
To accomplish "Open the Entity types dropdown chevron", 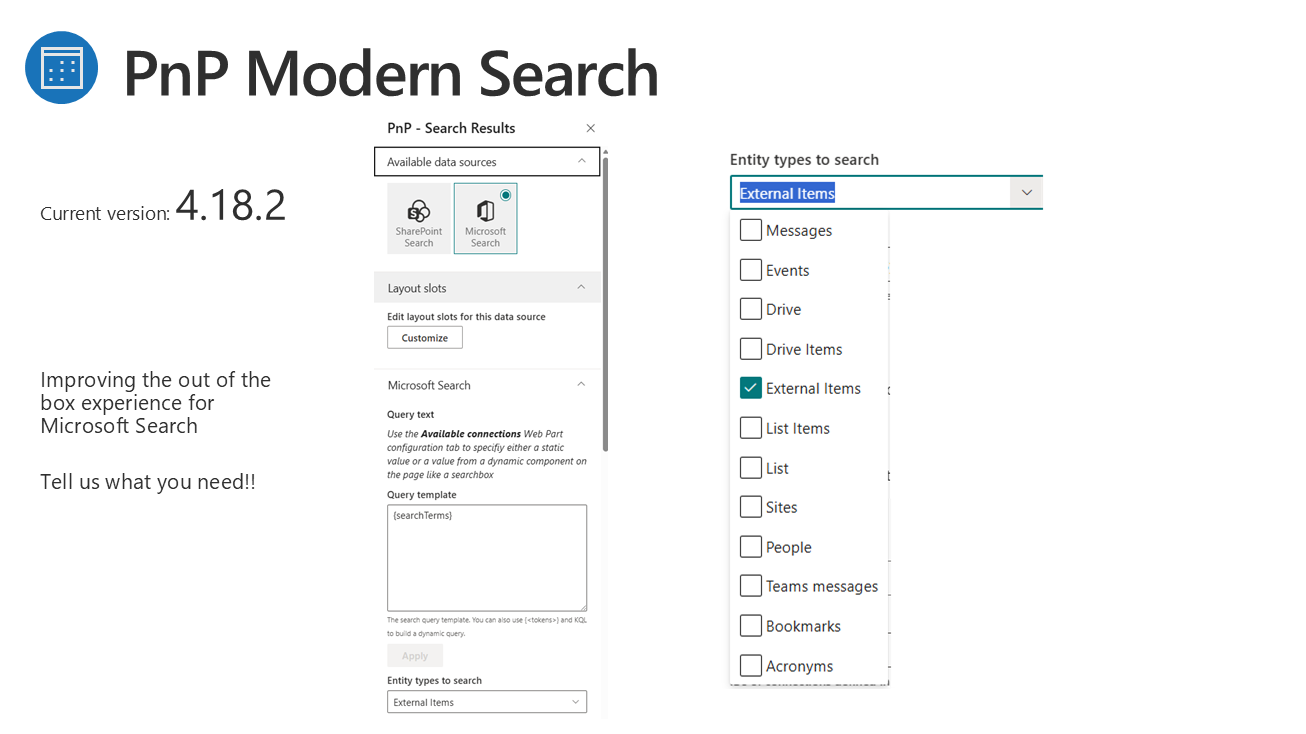I will [x=1026, y=193].
